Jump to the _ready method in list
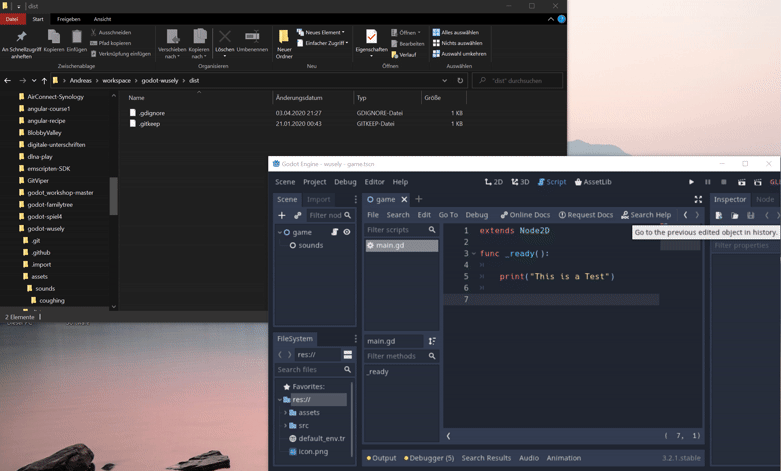This screenshot has height=471, width=781. [x=378, y=371]
